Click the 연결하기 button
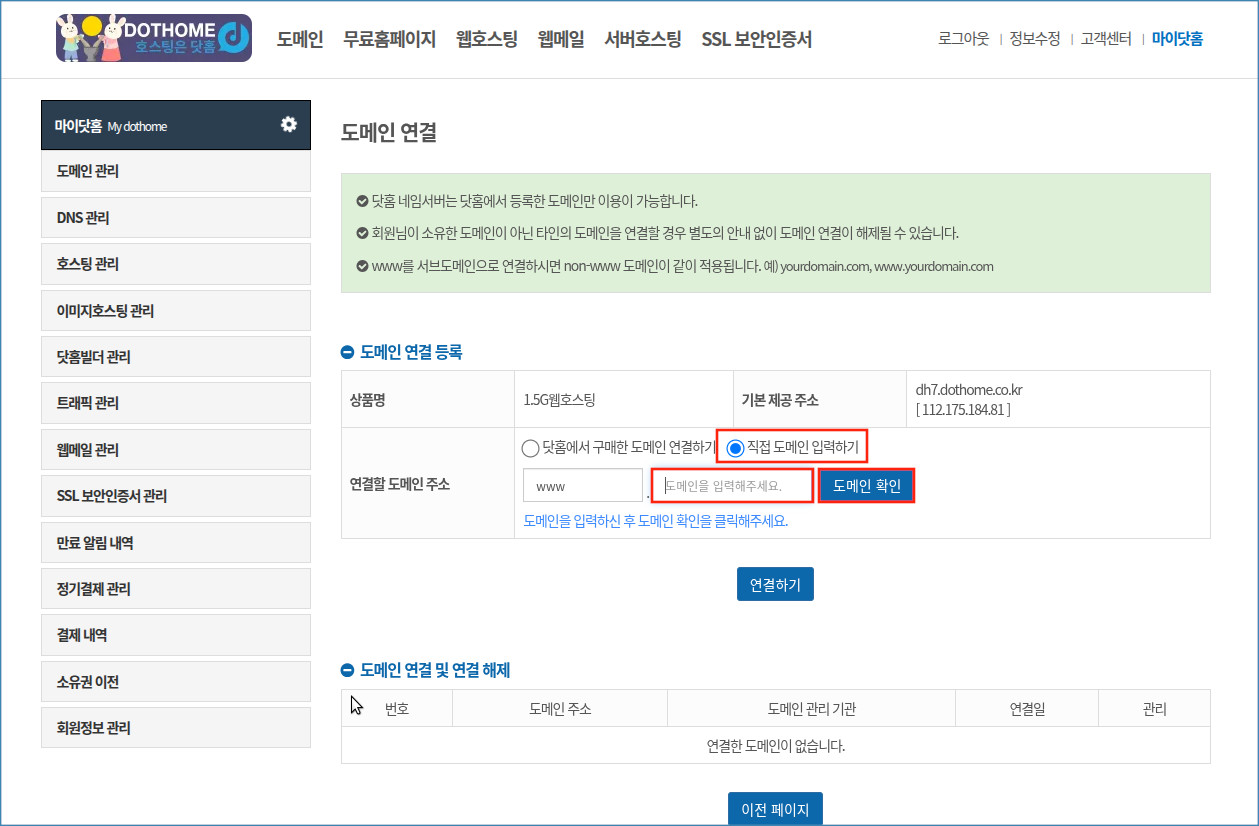 (775, 585)
